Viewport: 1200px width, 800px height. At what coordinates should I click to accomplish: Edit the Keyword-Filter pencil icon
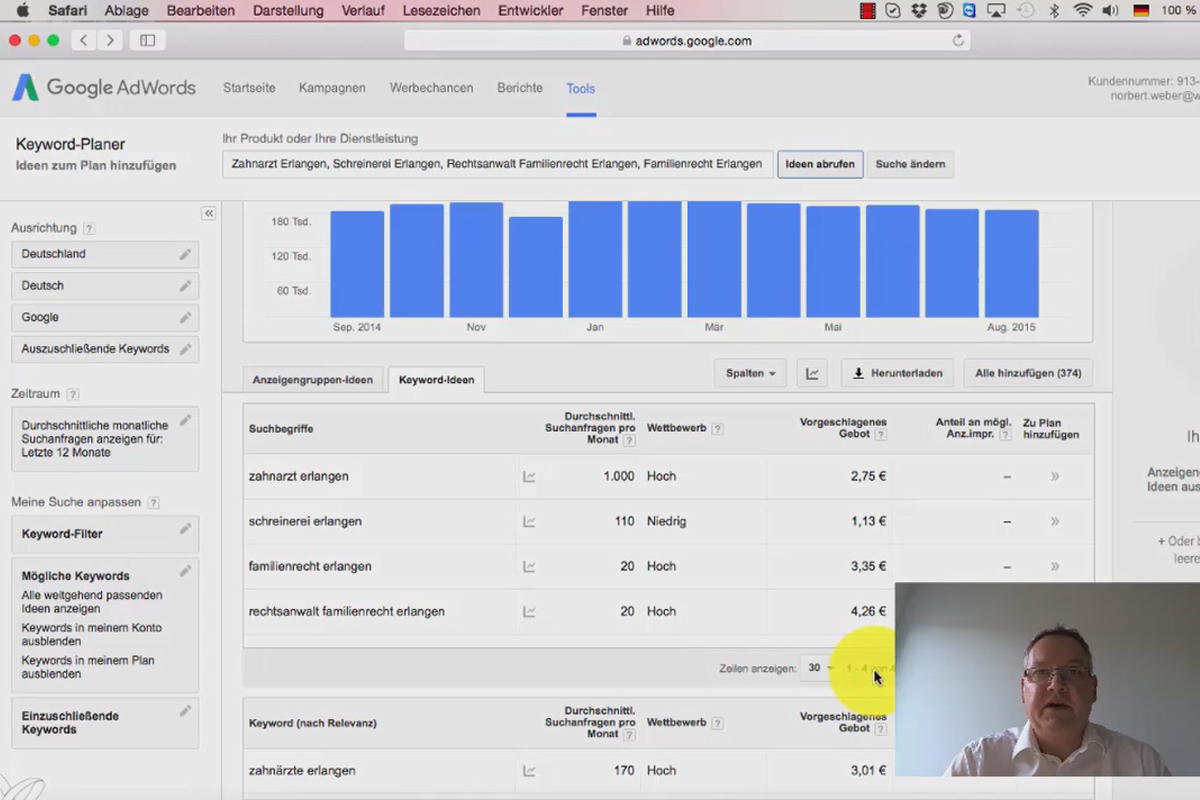(185, 528)
